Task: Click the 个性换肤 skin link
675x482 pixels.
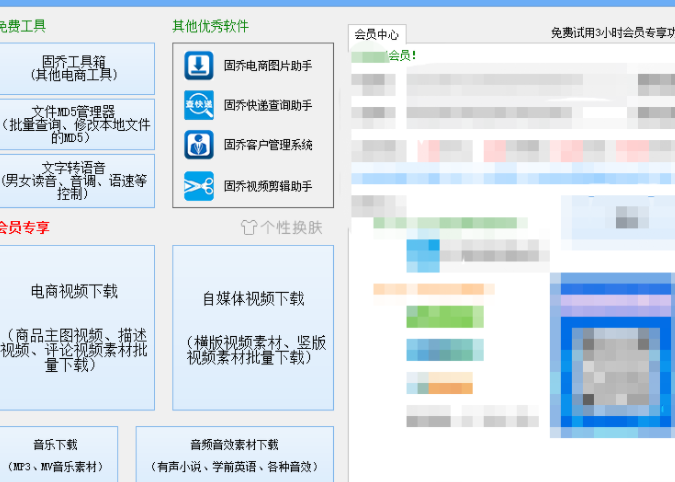Action: [x=291, y=227]
